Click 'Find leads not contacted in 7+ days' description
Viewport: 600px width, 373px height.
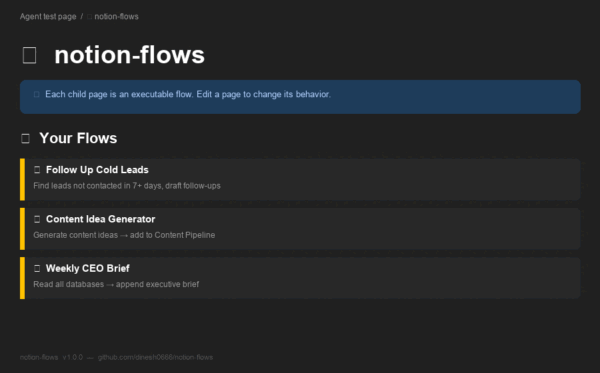[x=127, y=186]
